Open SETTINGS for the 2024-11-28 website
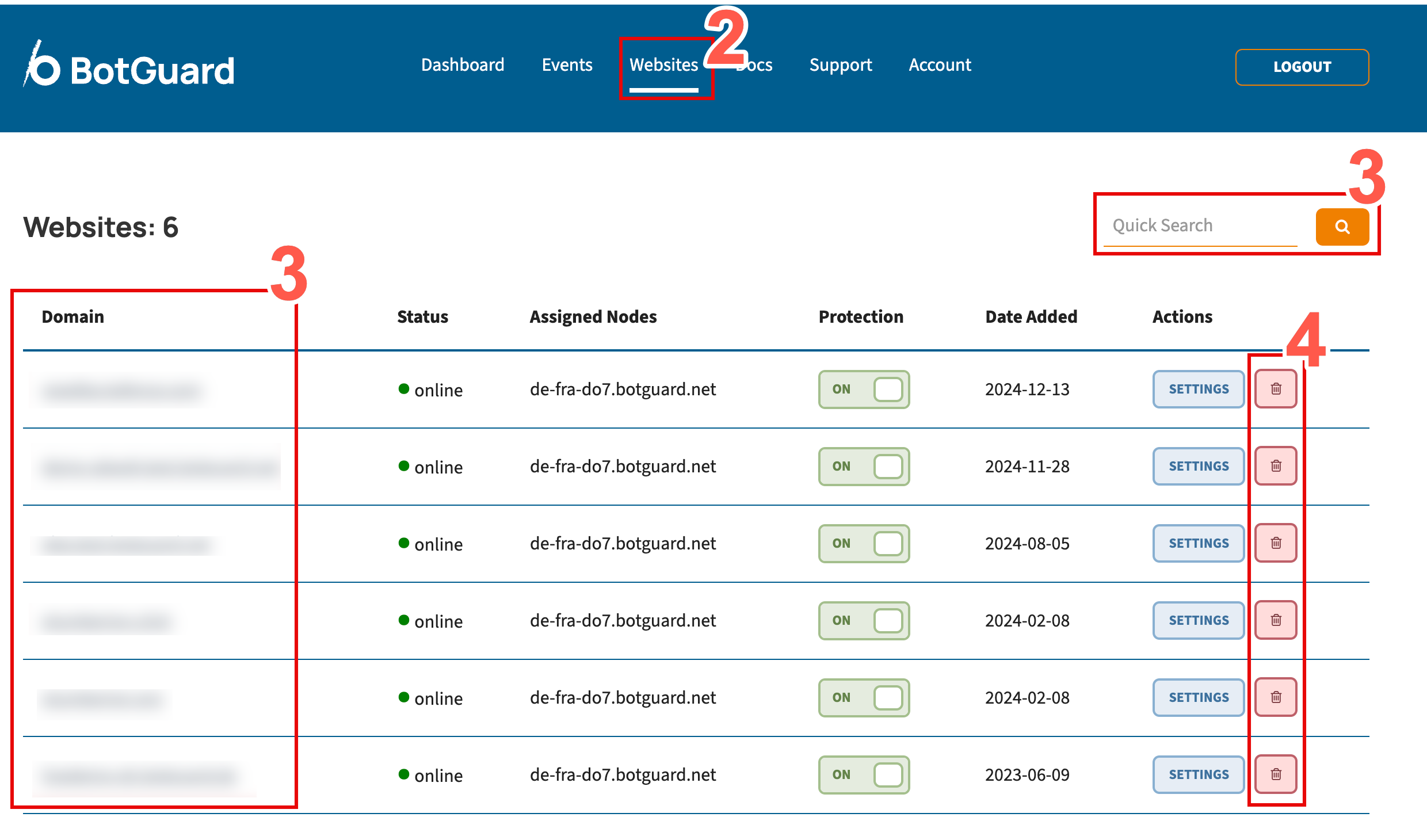This screenshot has height=840, width=1427. pos(1199,467)
